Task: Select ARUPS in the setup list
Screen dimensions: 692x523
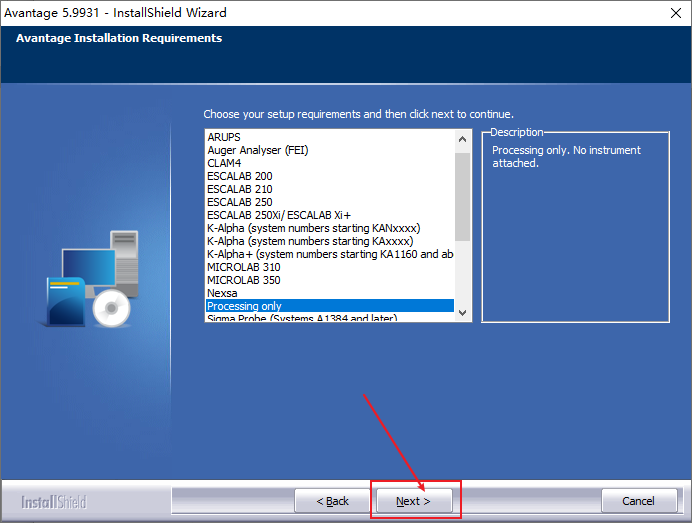Action: tap(330, 137)
